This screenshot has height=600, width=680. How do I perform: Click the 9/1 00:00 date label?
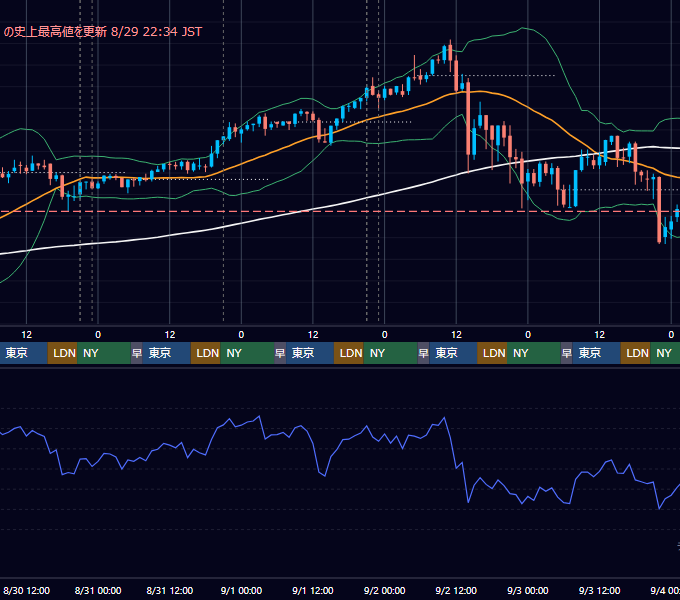241,590
